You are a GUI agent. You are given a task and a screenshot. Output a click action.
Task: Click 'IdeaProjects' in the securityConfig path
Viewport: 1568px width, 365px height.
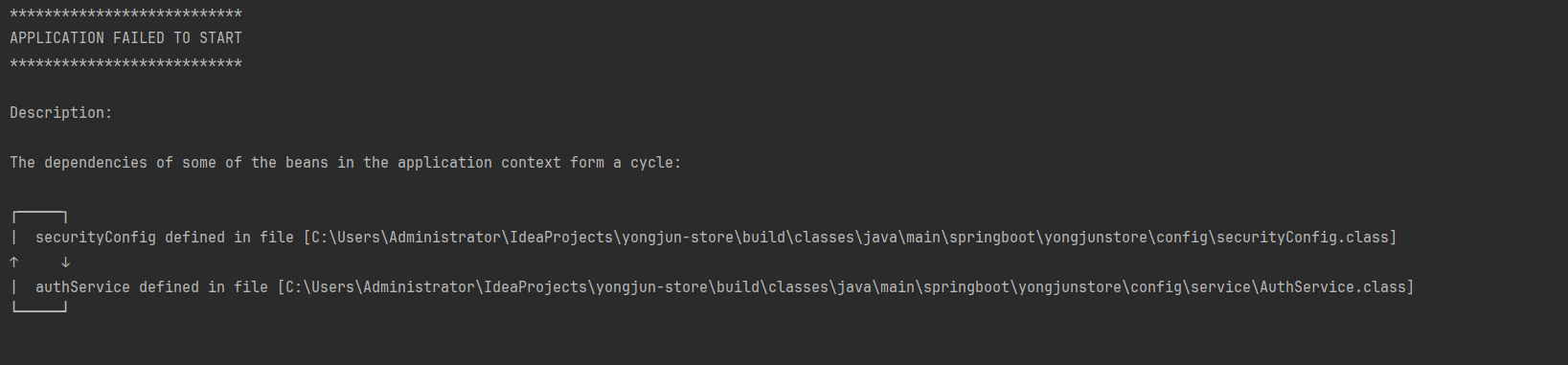click(561, 238)
